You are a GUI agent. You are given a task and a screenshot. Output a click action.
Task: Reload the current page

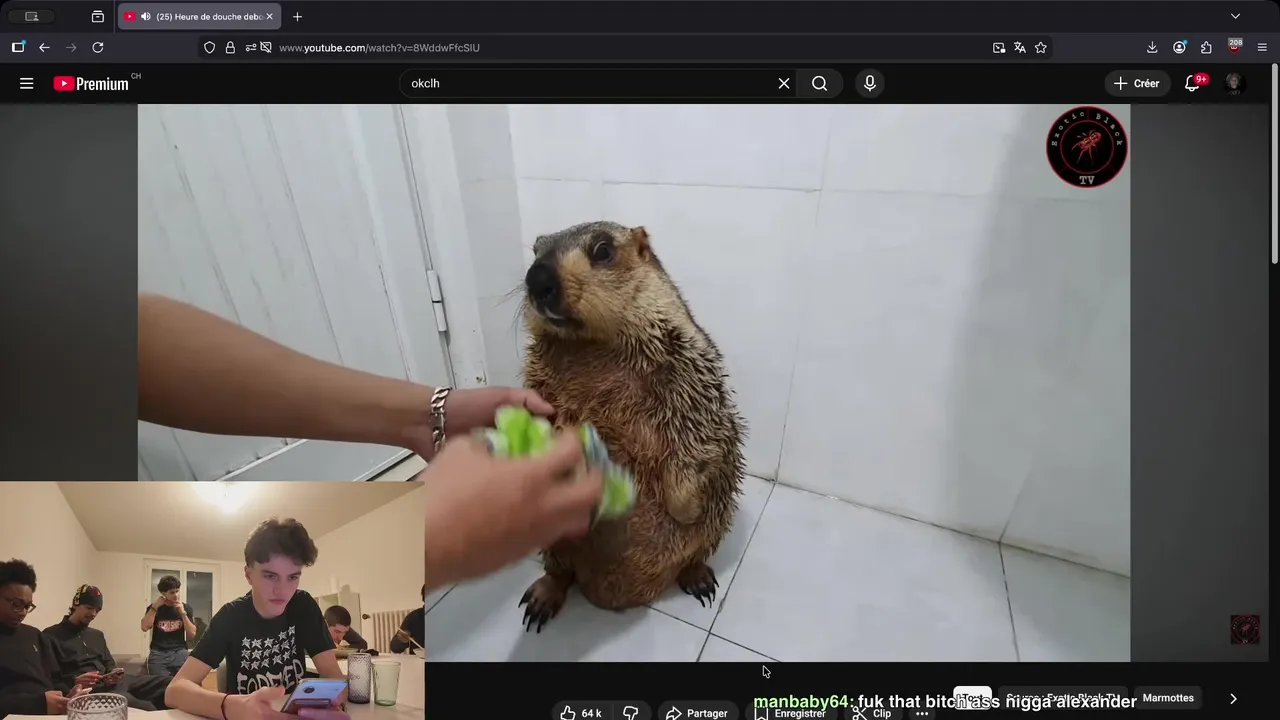[x=98, y=47]
